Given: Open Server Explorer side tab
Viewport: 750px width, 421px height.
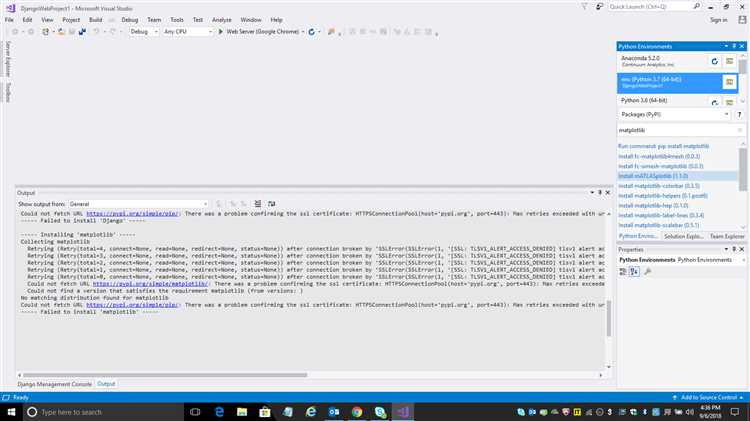Looking at the screenshot, I should pos(8,58).
